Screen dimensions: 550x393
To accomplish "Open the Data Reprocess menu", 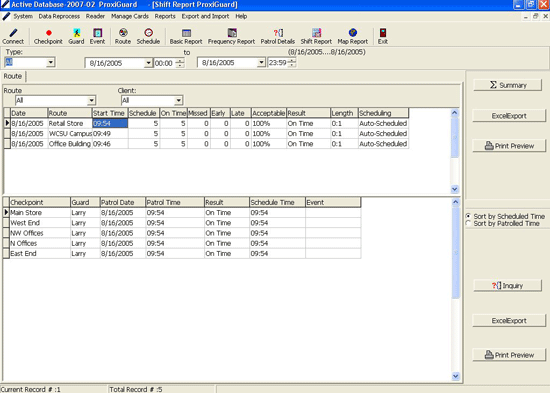I will click(59, 16).
